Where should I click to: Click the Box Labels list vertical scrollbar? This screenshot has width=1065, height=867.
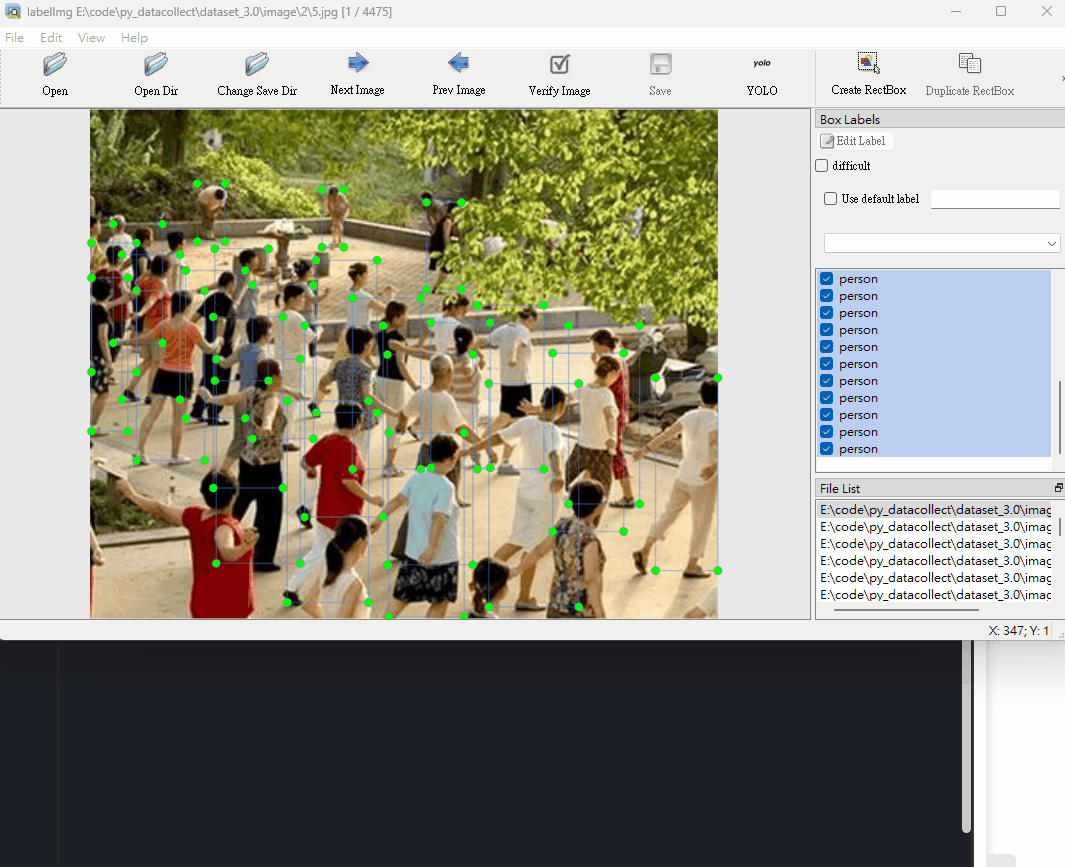(1059, 415)
